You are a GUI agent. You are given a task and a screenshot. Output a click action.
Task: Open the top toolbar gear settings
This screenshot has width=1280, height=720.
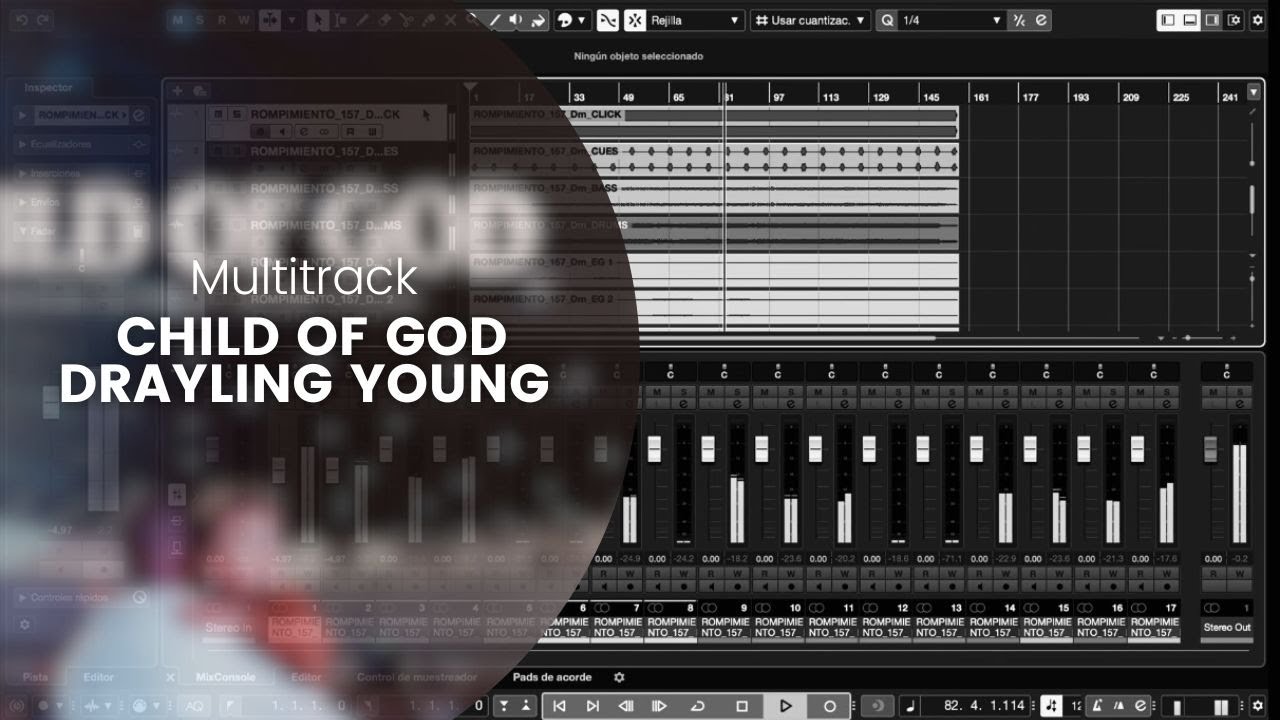[1259, 20]
